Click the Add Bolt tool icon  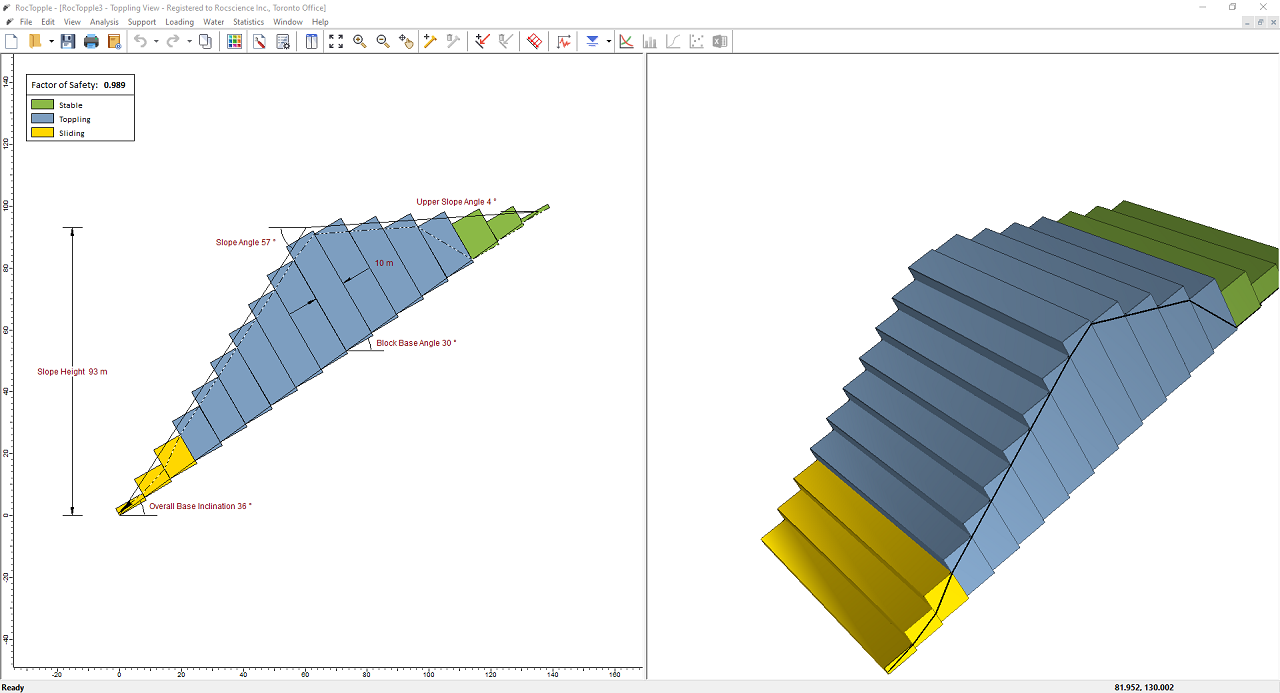(x=430, y=41)
